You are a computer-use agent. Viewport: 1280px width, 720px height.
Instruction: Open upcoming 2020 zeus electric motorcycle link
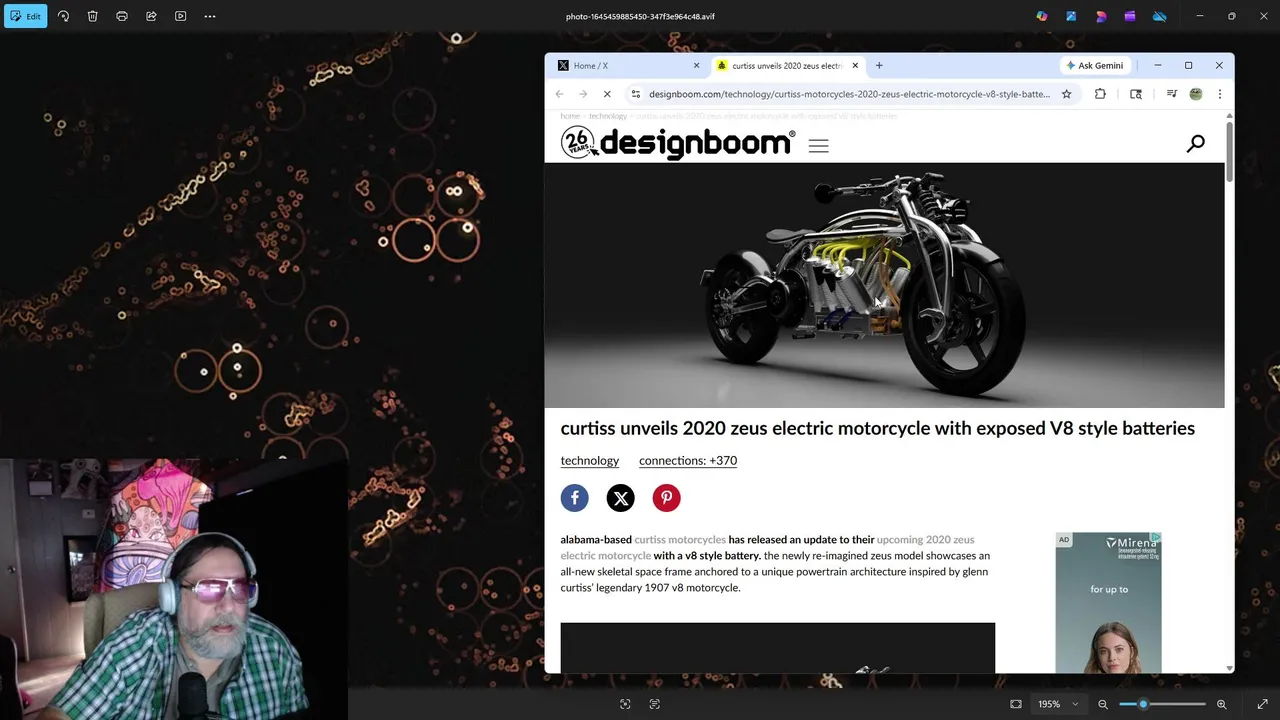[767, 548]
